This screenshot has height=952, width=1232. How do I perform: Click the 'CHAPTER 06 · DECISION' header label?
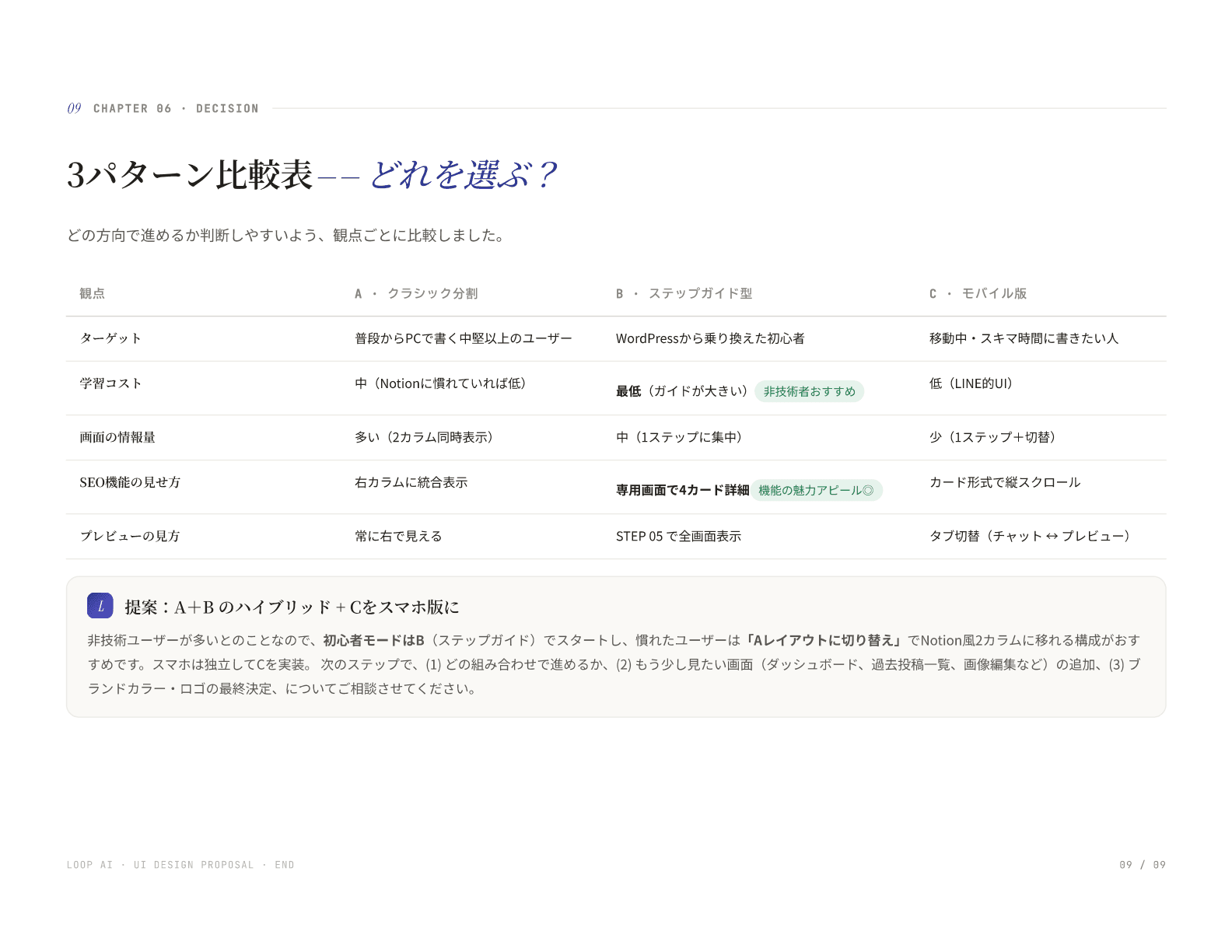(x=176, y=109)
